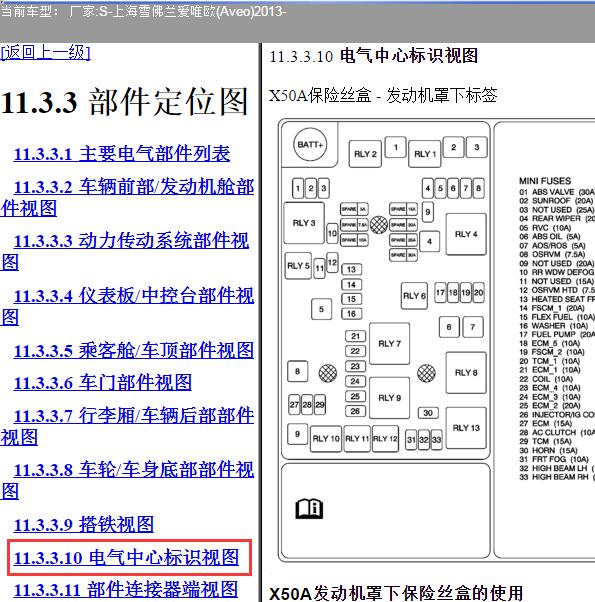Select relay RLY 4 in the fuse diagram
Image resolution: width=595 pixels, height=602 pixels.
[x=466, y=234]
